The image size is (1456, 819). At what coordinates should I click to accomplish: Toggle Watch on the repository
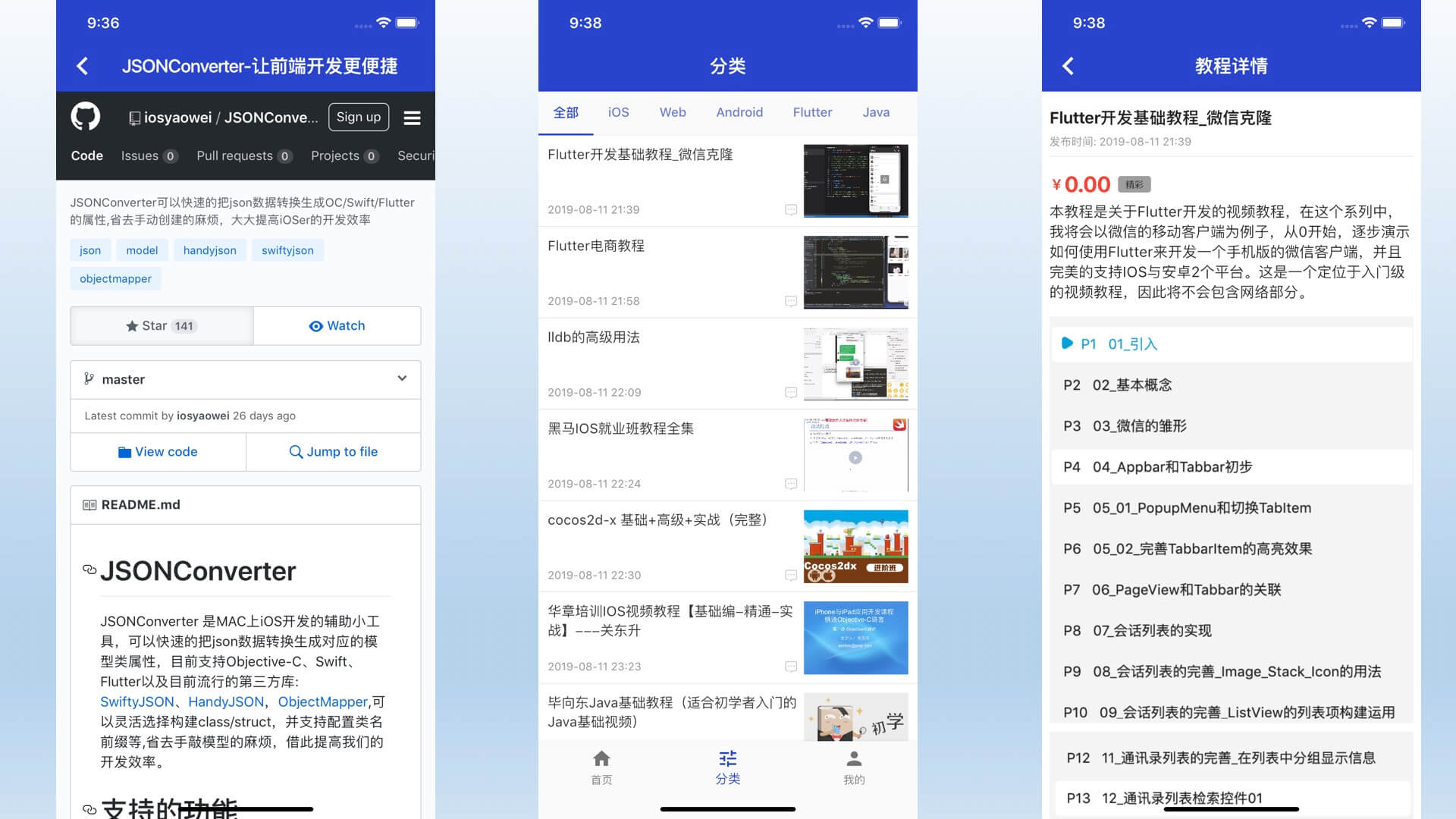[x=337, y=326]
